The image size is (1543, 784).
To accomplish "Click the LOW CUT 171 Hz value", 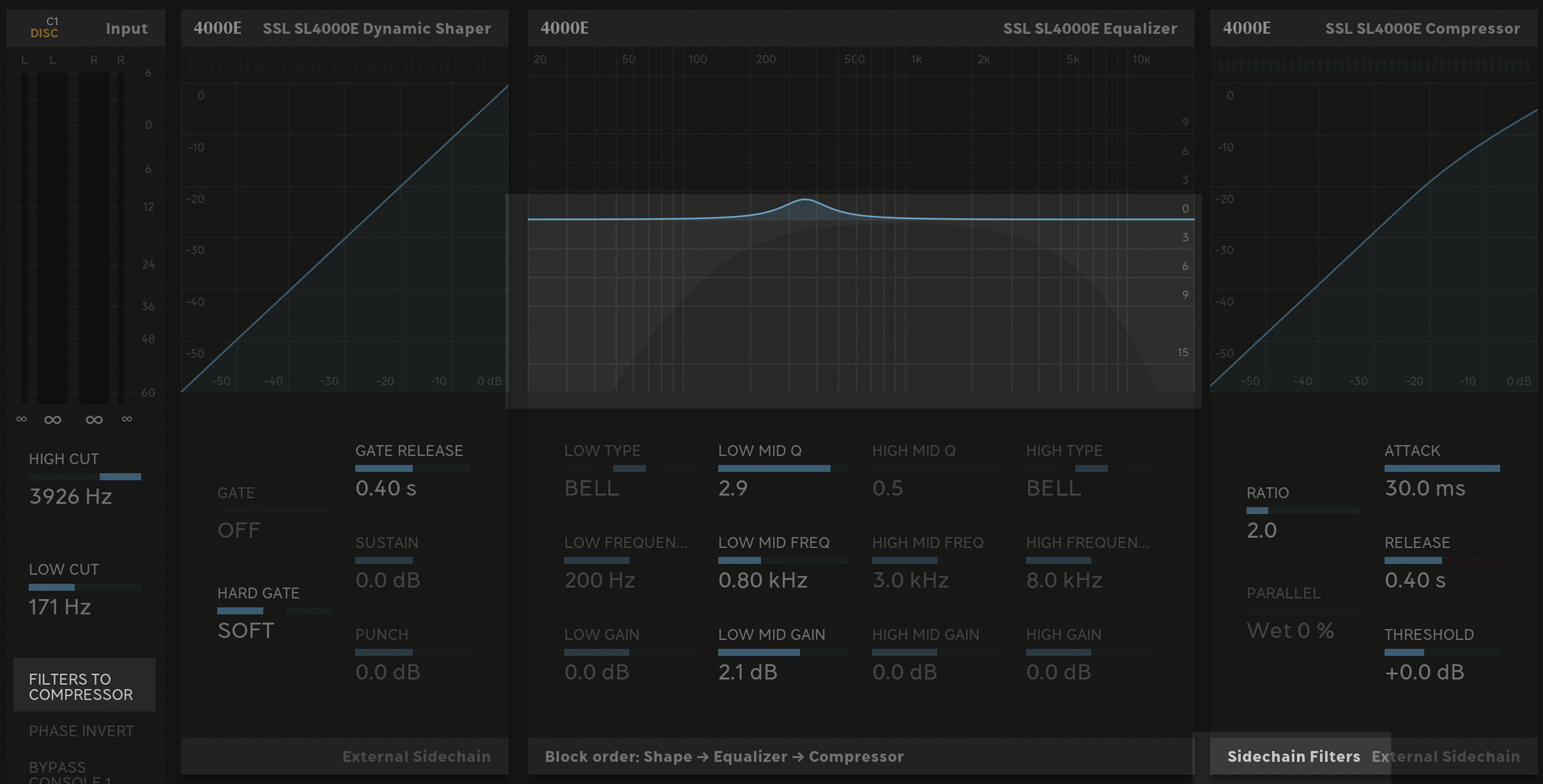I will coord(60,607).
